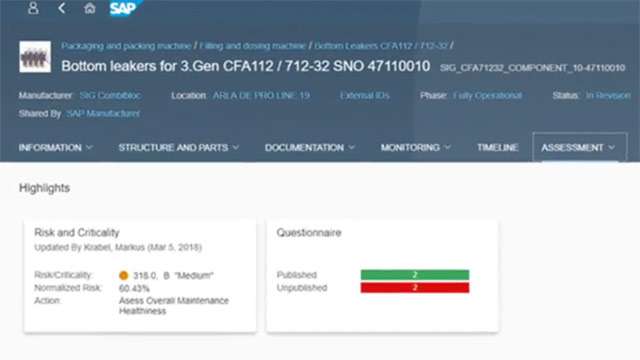This screenshot has width=640, height=360.
Task: Click the orange medium risk indicator dot
Action: coord(124,276)
